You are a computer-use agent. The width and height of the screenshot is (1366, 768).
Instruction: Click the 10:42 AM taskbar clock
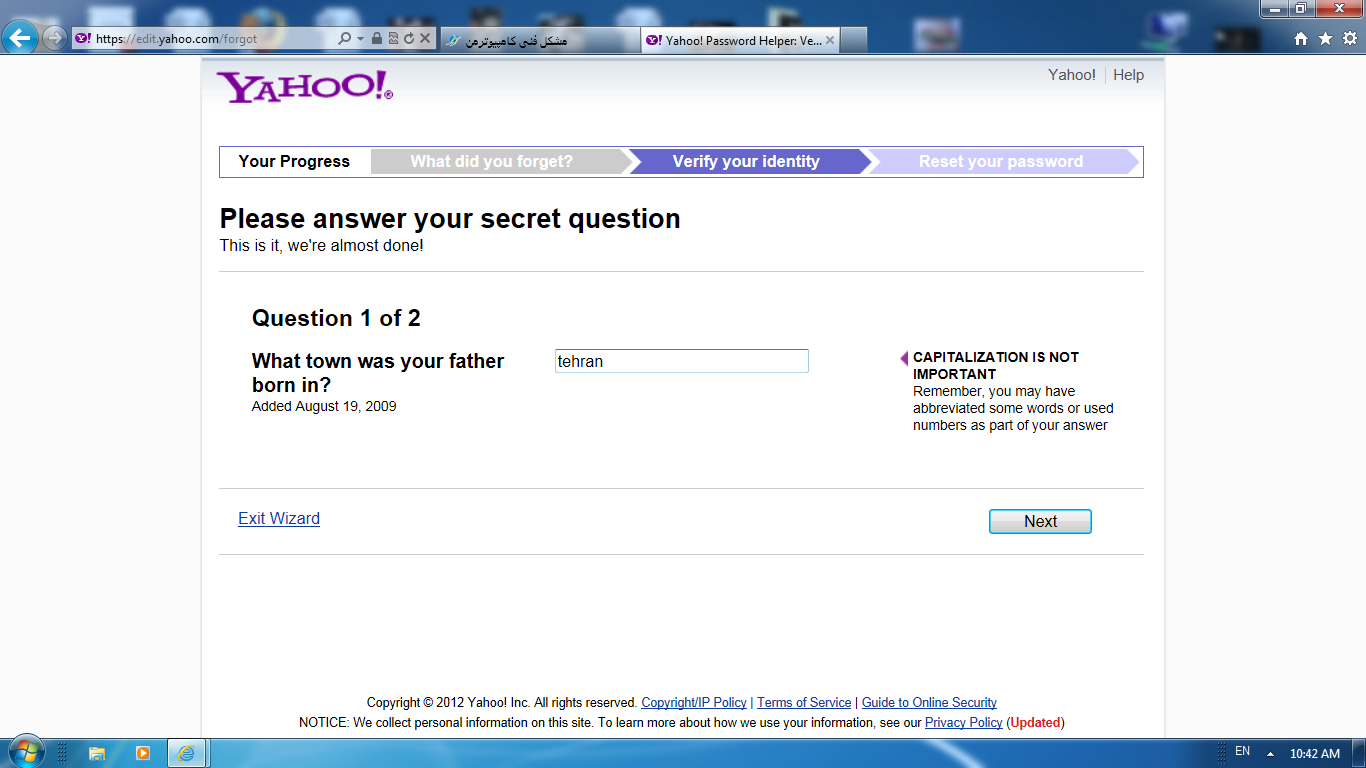[x=1315, y=754]
